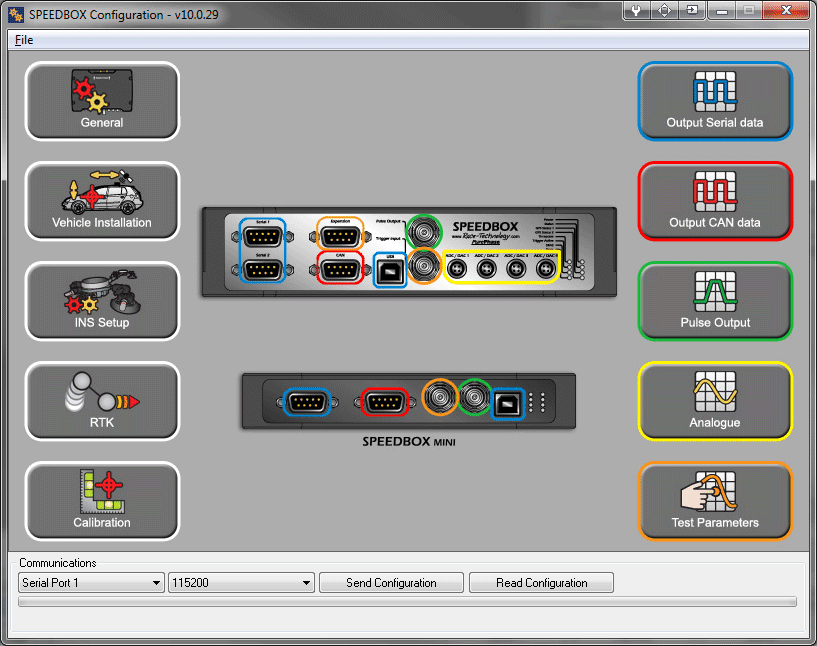Open Analogue output settings
817x646 pixels.
pyautogui.click(x=715, y=401)
